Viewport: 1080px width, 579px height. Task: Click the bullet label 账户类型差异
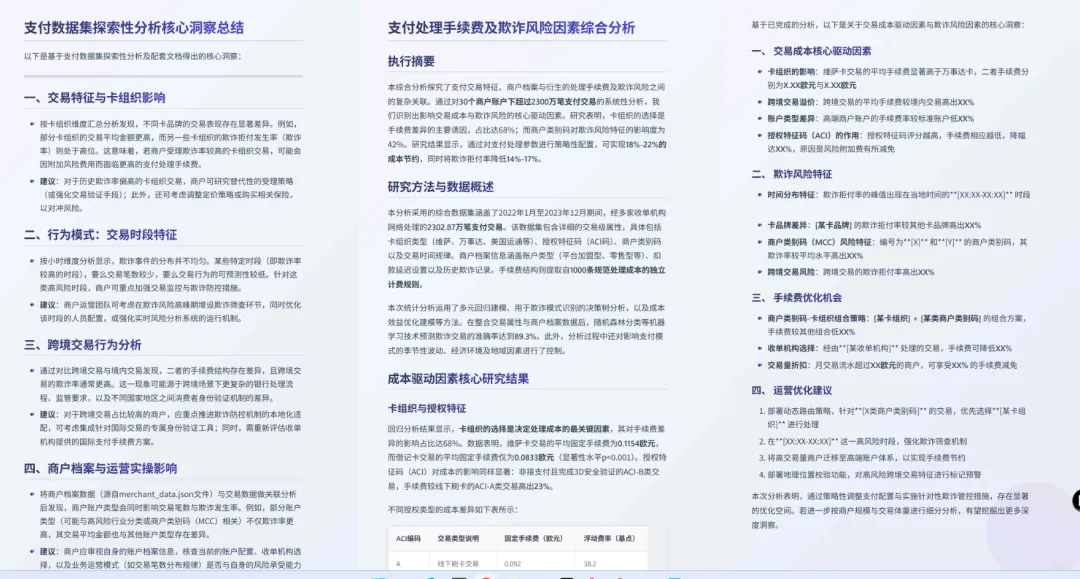(x=791, y=118)
